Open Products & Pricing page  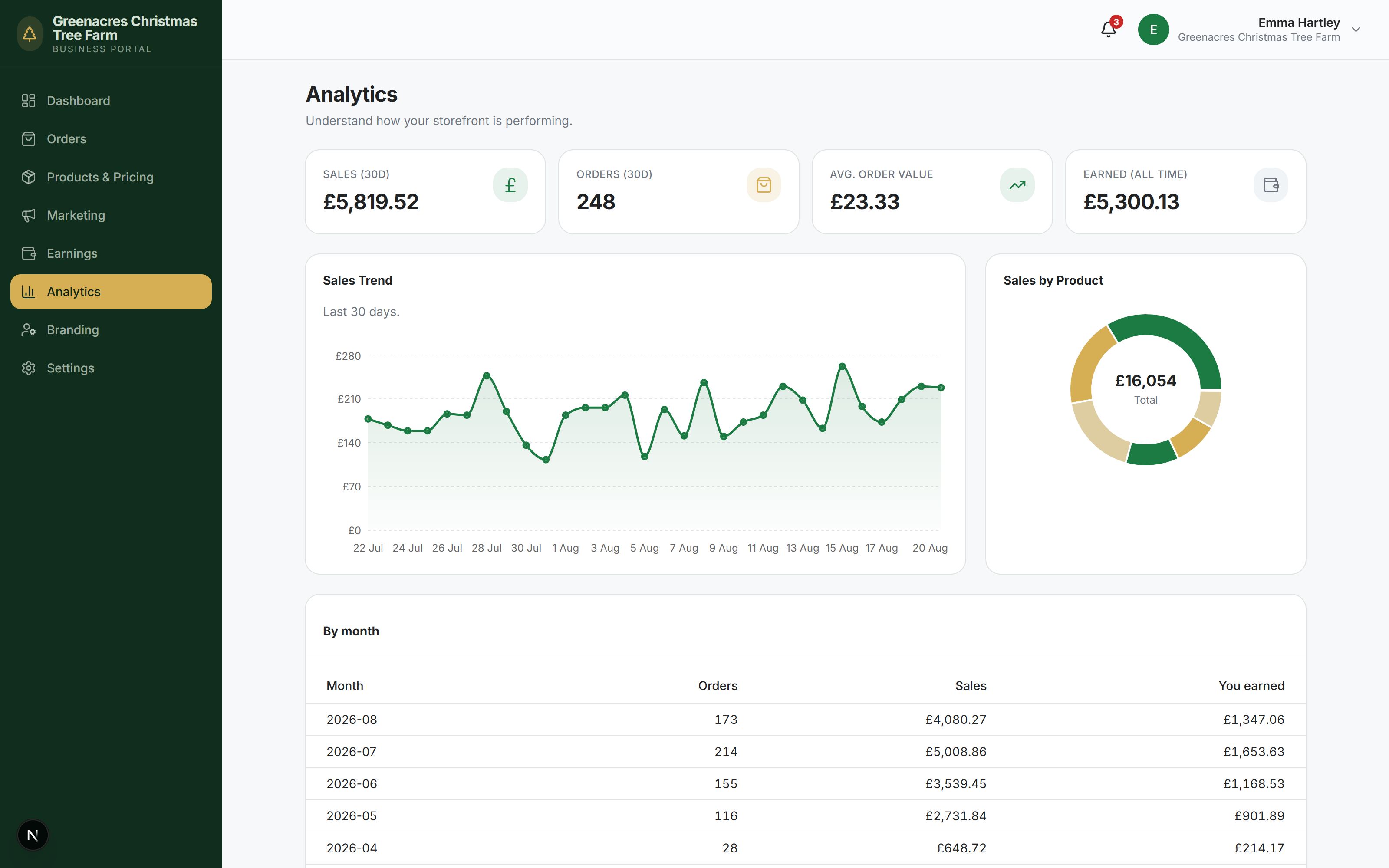(111, 177)
